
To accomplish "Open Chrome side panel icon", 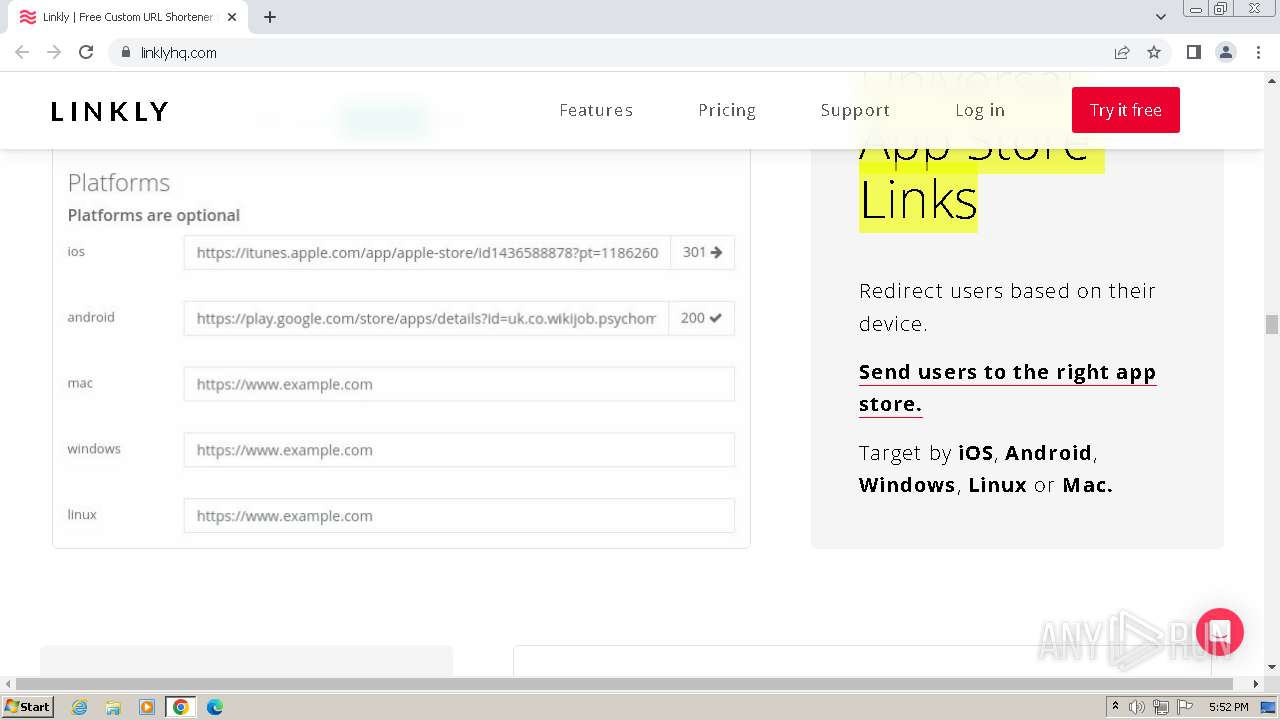I will coord(1193,52).
